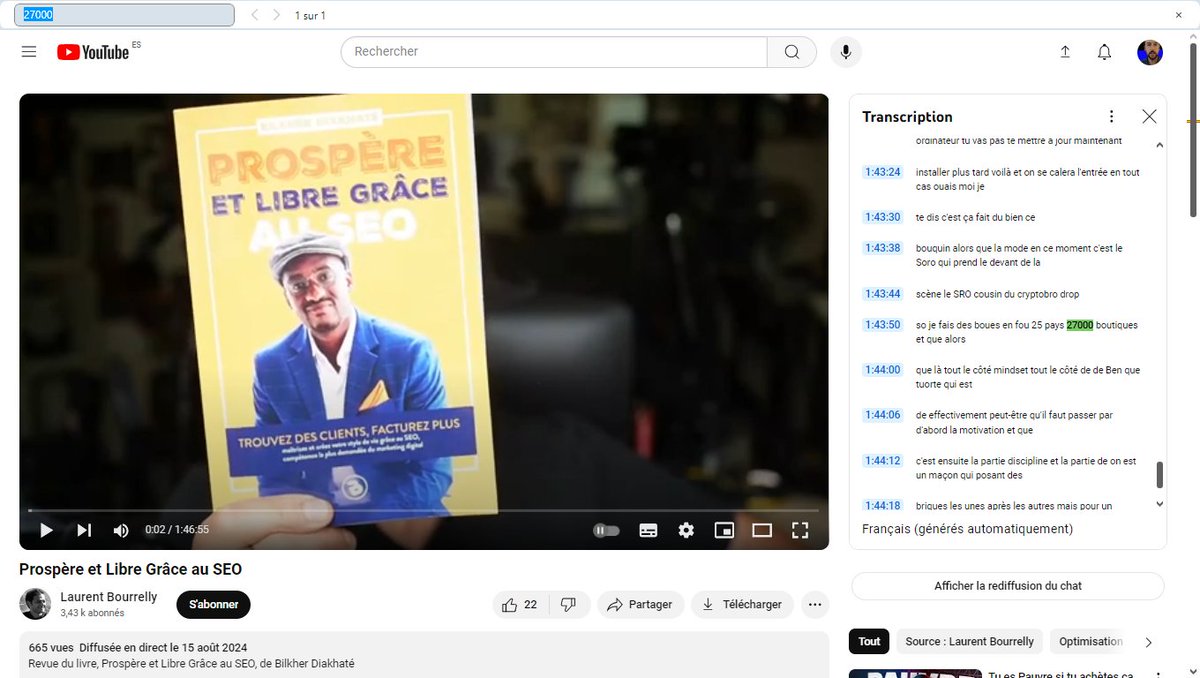1200x678 pixels.
Task: Jump to transcript timestamp 1:43:24
Action: (883, 172)
